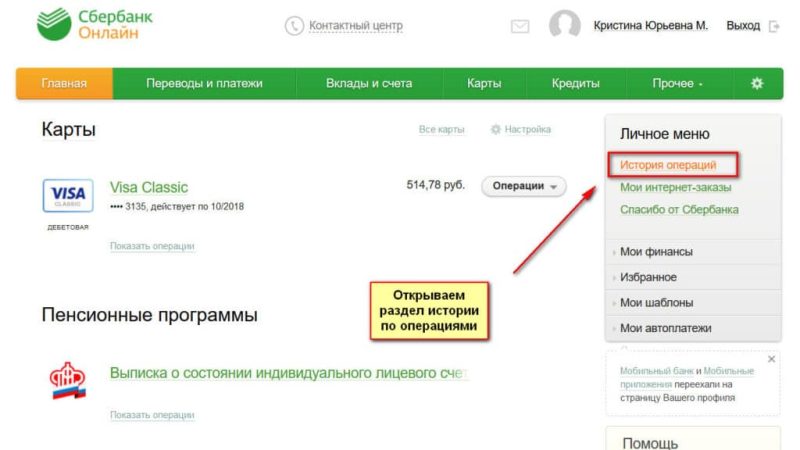Click Контактный центр link
The height and width of the screenshot is (450, 800).
pos(356,26)
